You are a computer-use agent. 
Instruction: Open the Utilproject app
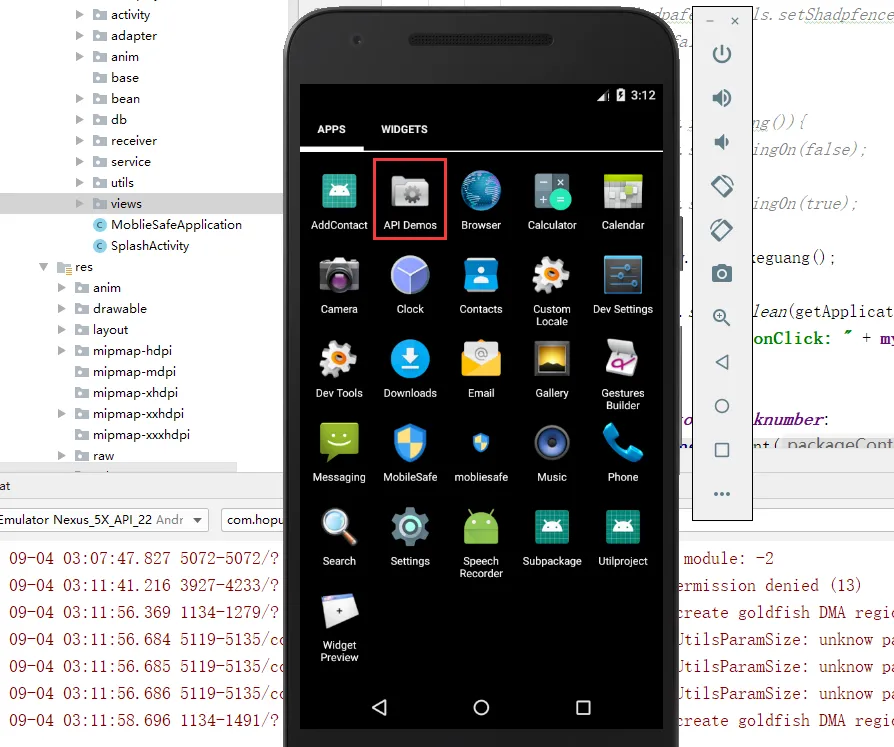(x=623, y=536)
